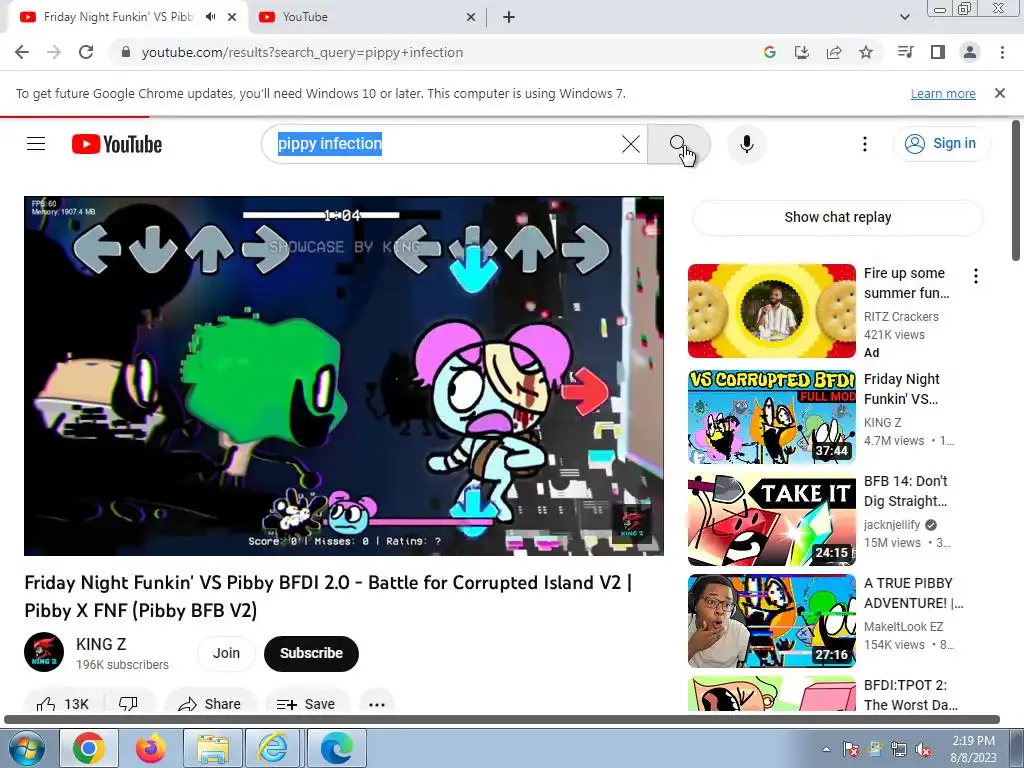Like the video with 13K thumbs up
Screen dimensions: 1024x768
tap(63, 703)
